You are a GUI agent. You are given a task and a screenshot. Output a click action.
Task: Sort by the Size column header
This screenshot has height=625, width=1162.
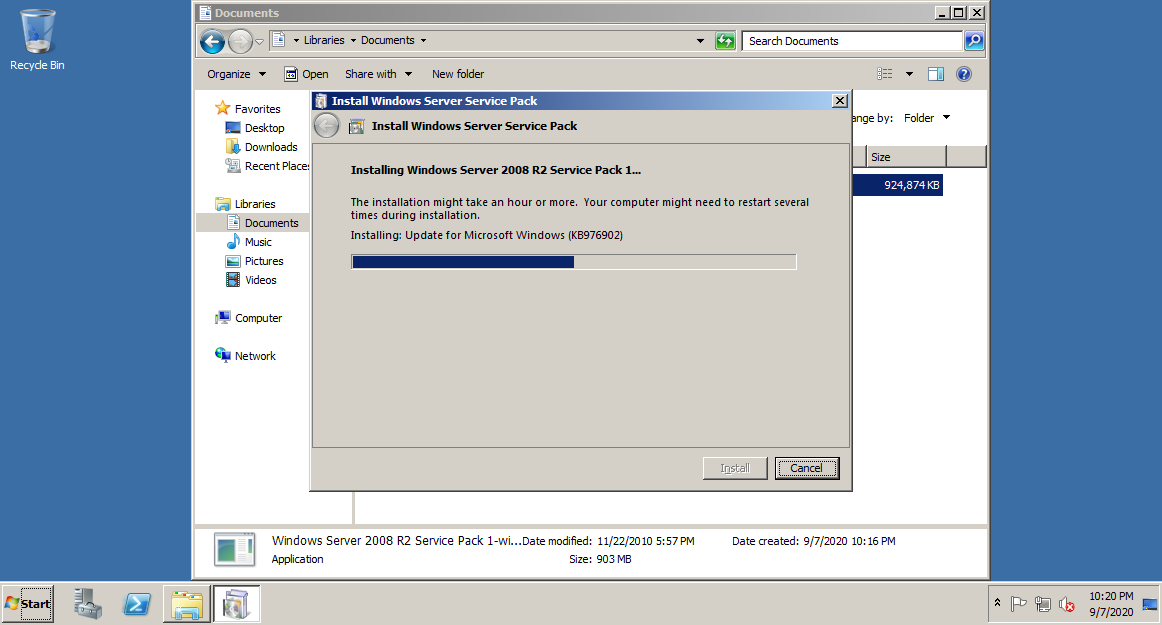(x=906, y=157)
